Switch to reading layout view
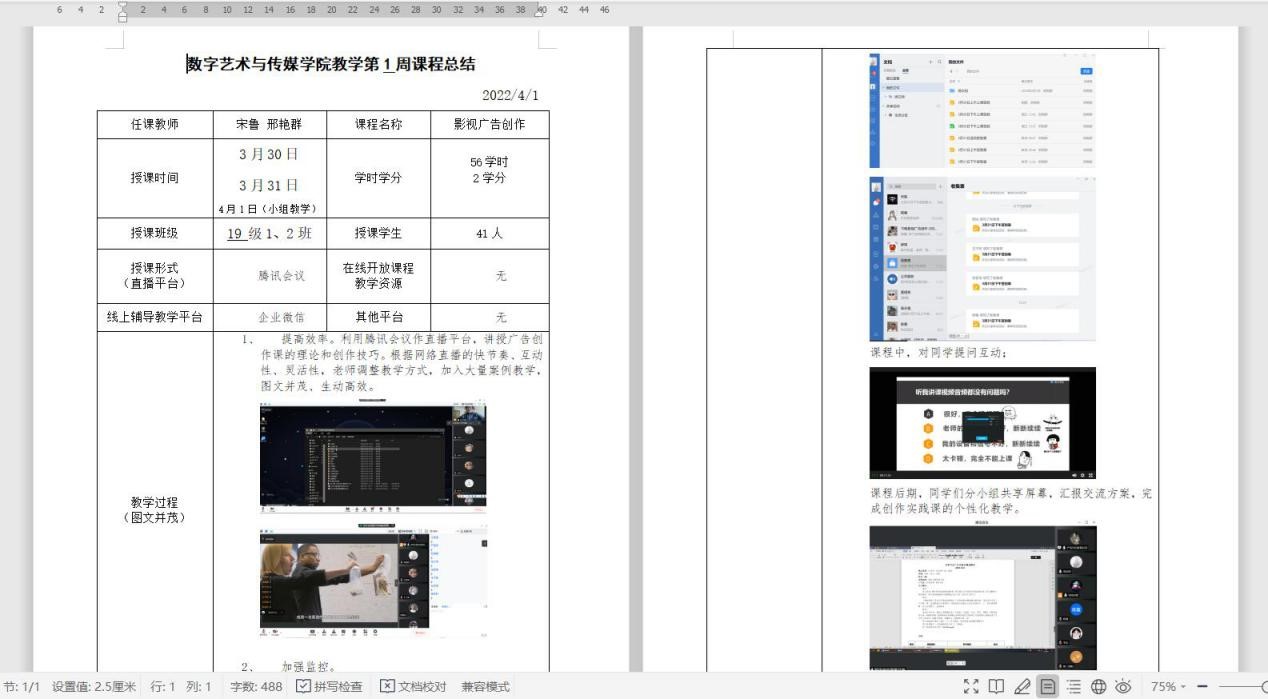 tap(996, 686)
